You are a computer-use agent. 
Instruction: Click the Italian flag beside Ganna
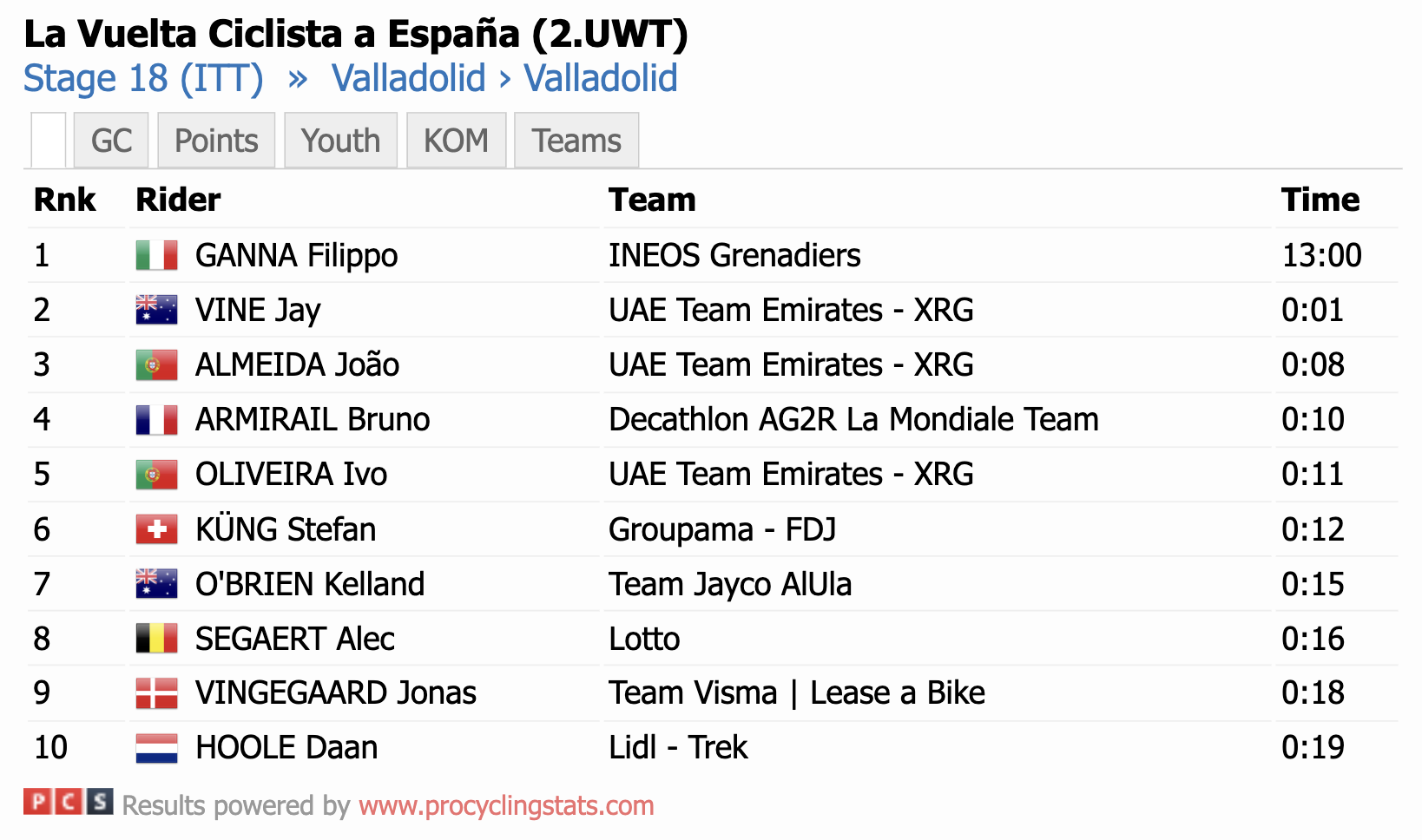tap(157, 256)
